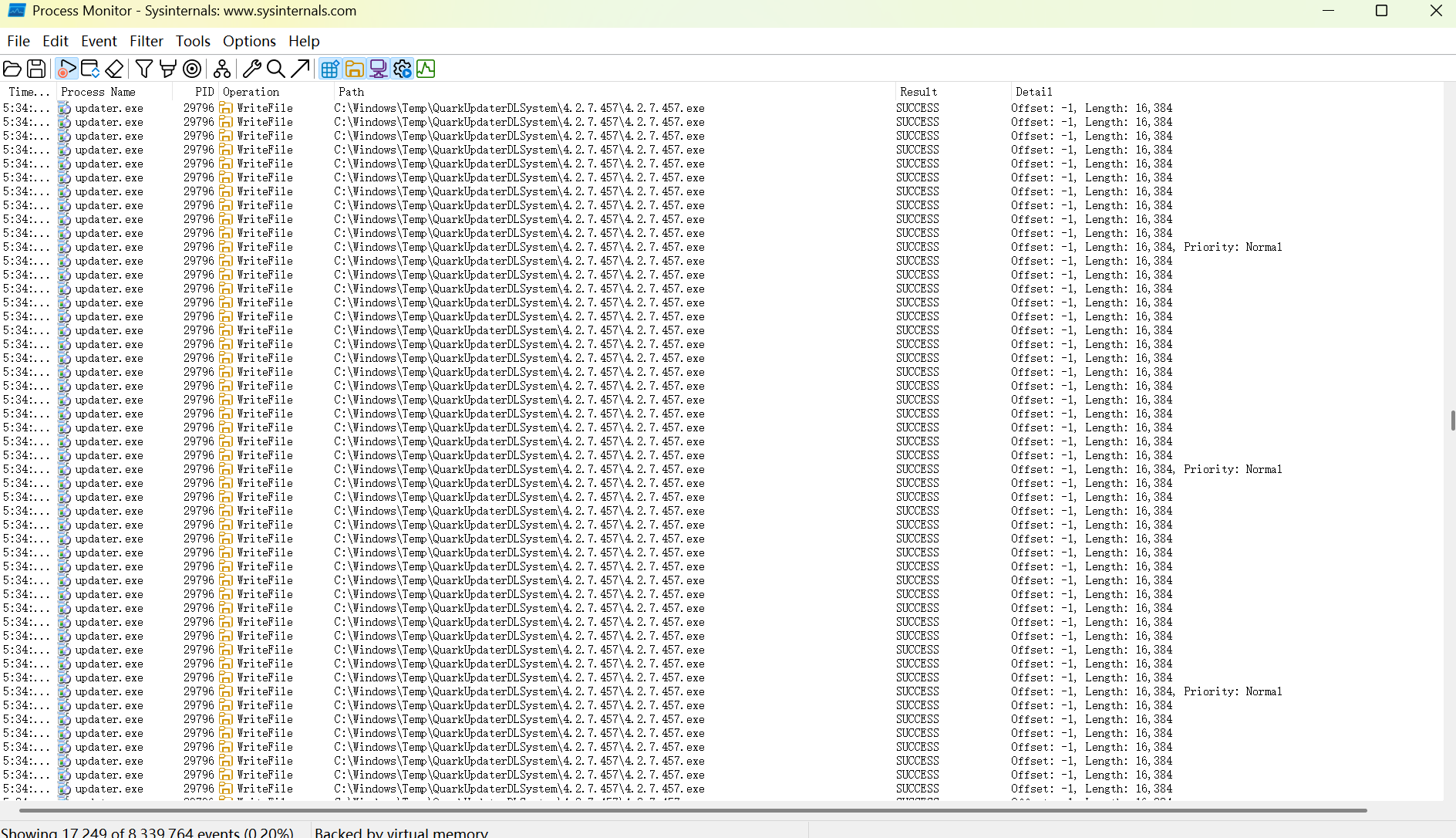Open a saved log with the Open icon
The width and height of the screenshot is (1456, 838).
click(x=12, y=69)
